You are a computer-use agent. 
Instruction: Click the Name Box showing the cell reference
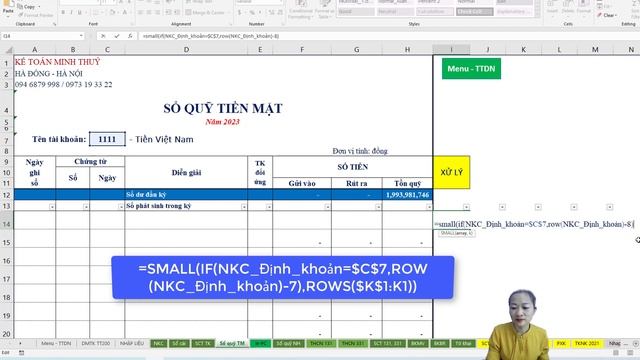click(x=39, y=36)
